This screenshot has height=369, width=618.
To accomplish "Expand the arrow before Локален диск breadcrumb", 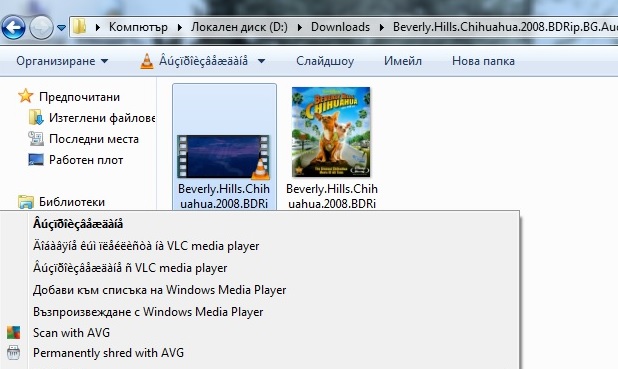I will point(180,27).
